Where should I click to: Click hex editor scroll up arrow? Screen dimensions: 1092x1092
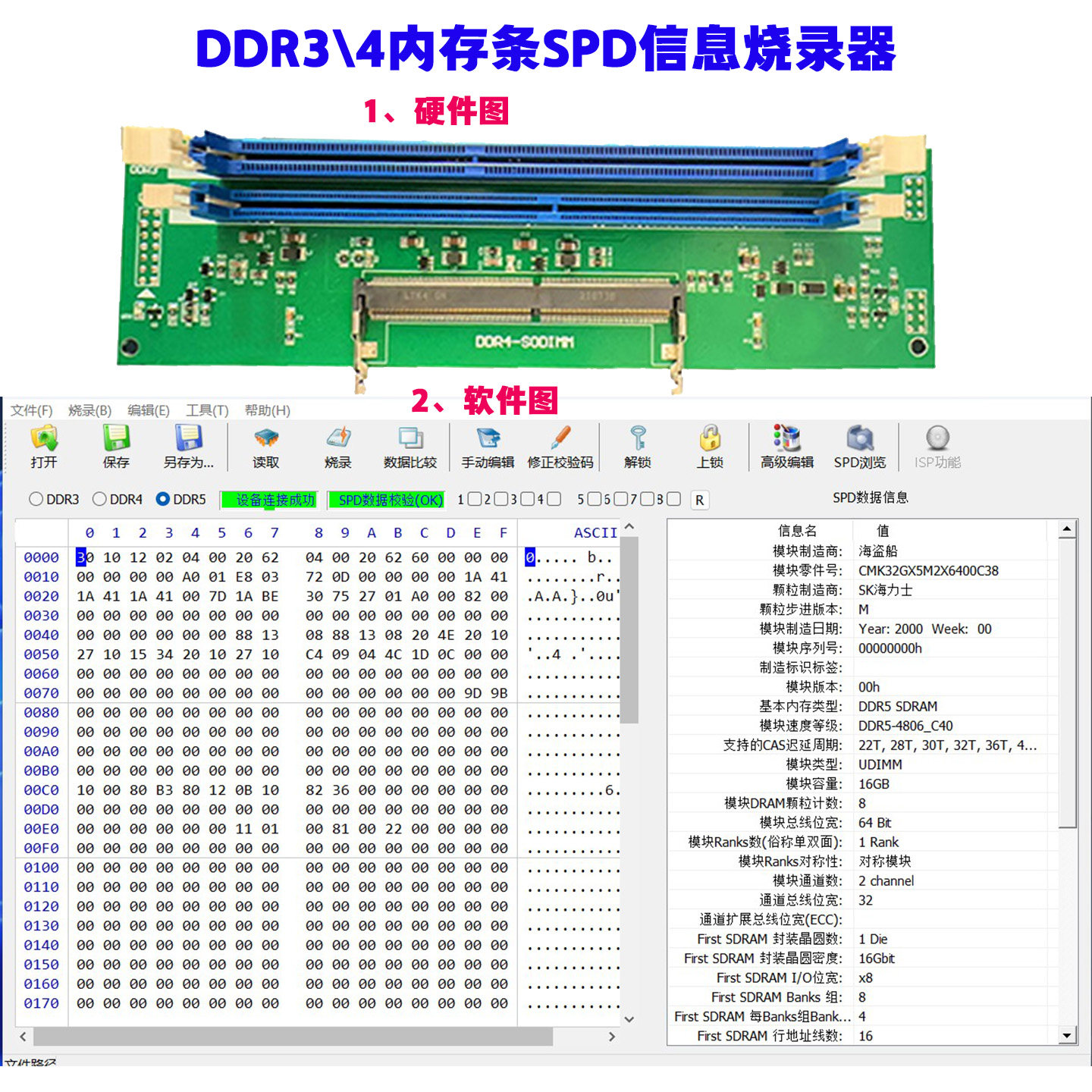click(x=629, y=527)
